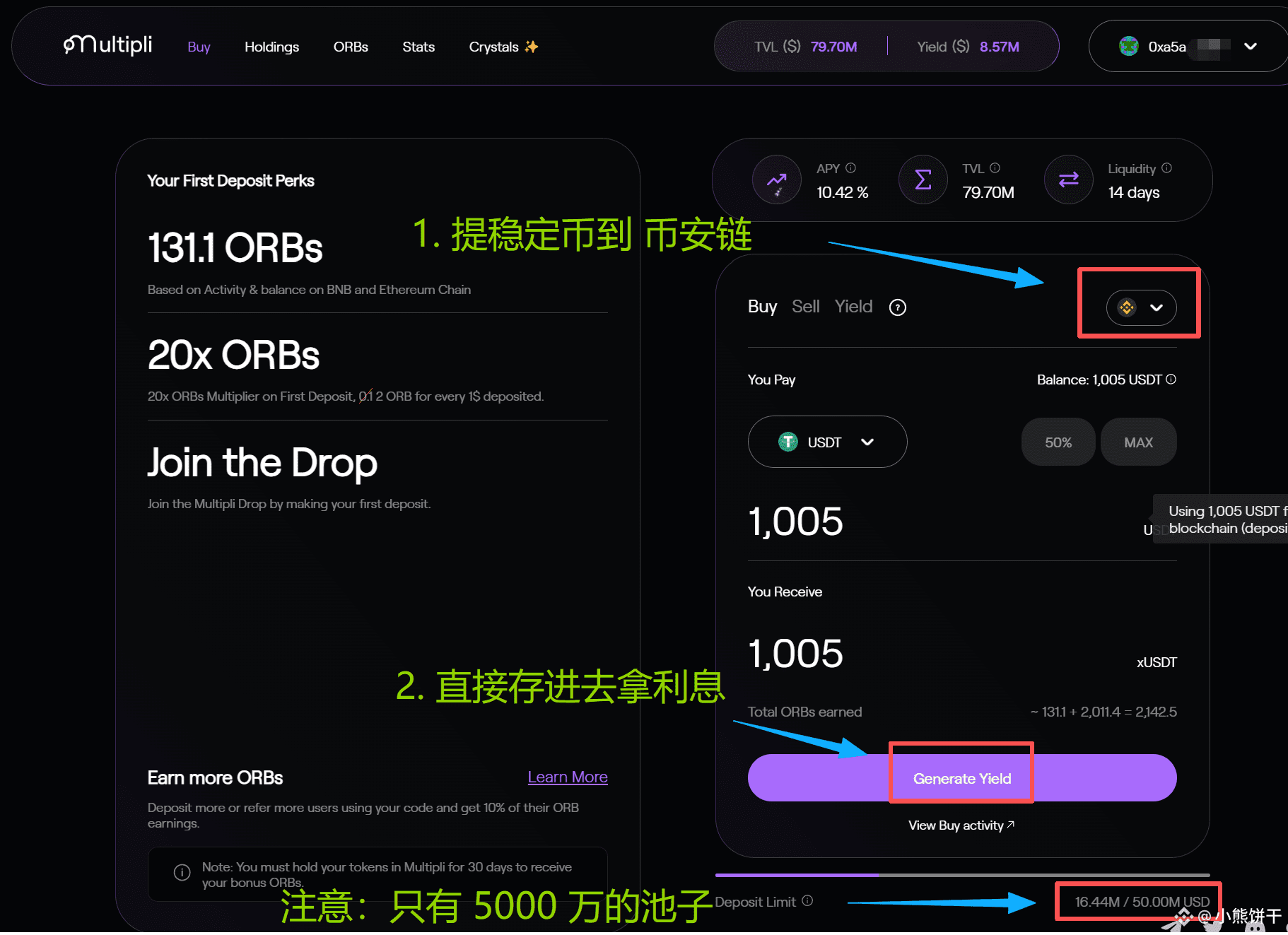
Task: Click the MAX amount button
Action: coord(1138,442)
